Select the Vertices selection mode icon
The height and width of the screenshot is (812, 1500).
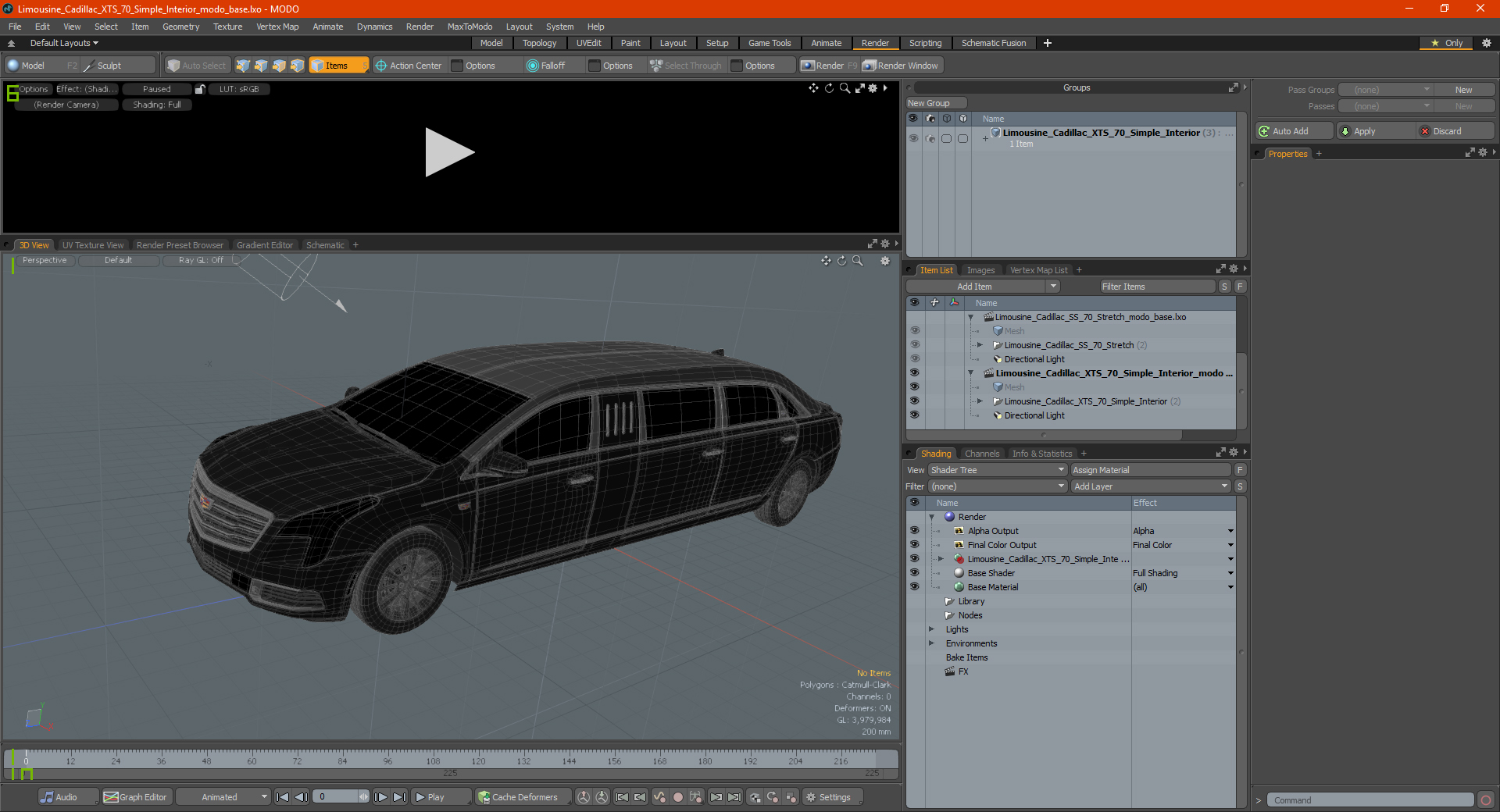click(243, 66)
